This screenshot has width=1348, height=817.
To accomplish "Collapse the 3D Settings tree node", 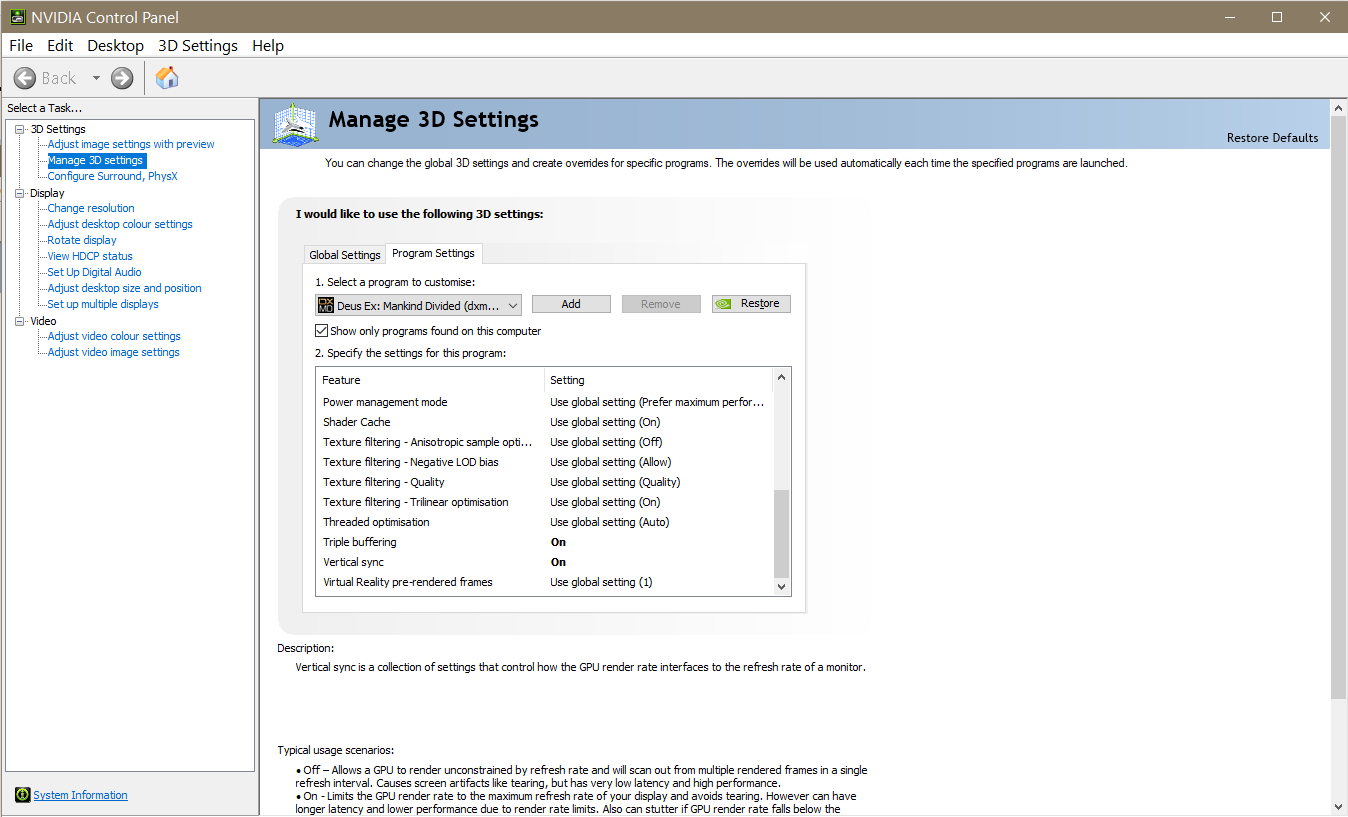I will (x=20, y=129).
